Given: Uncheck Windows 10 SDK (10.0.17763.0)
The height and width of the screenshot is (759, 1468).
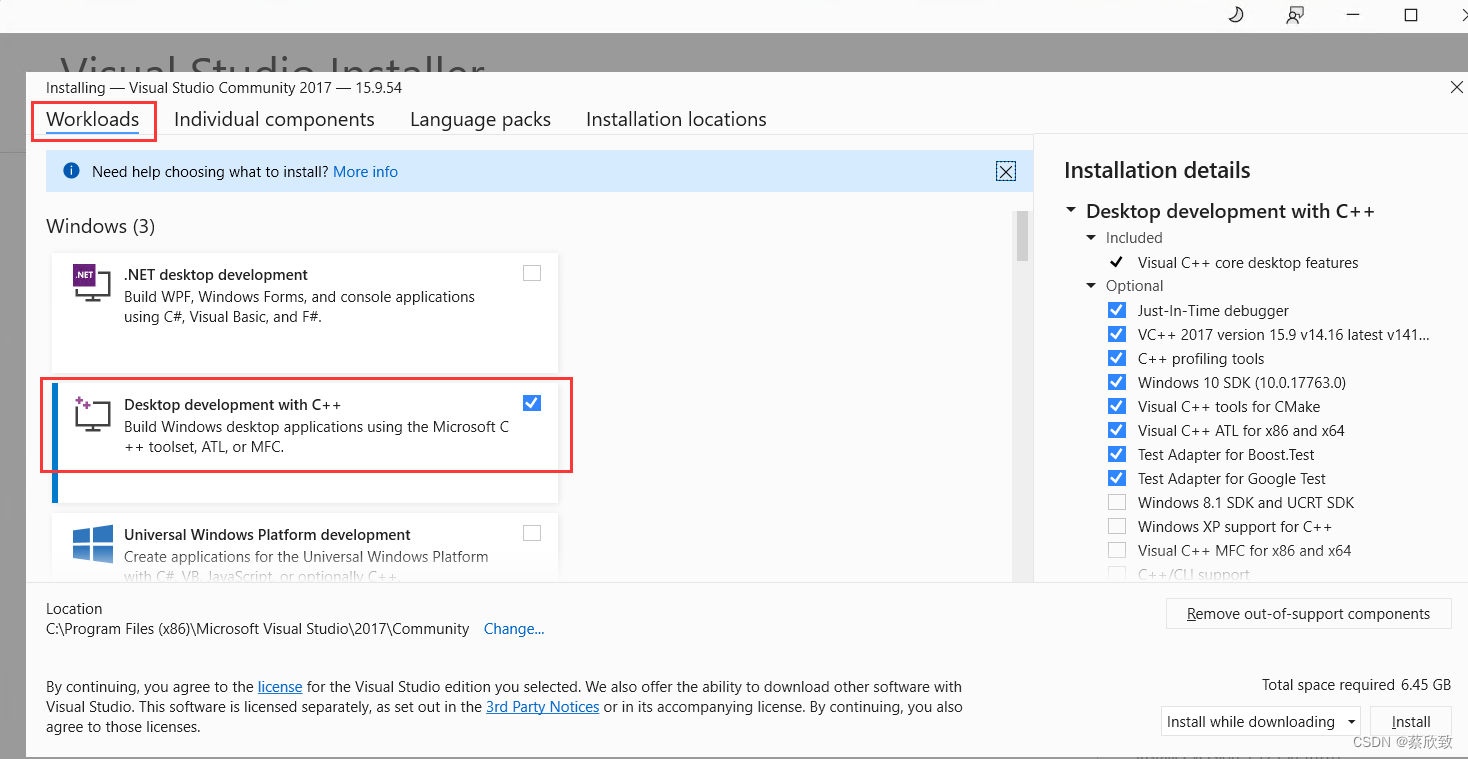Looking at the screenshot, I should 1117,382.
